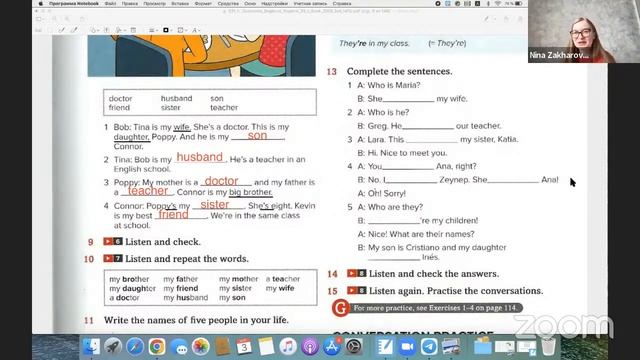The height and width of the screenshot is (360, 640).
Task: Click the Wi-Fi icon in menu bar
Action: (x=498, y=4)
